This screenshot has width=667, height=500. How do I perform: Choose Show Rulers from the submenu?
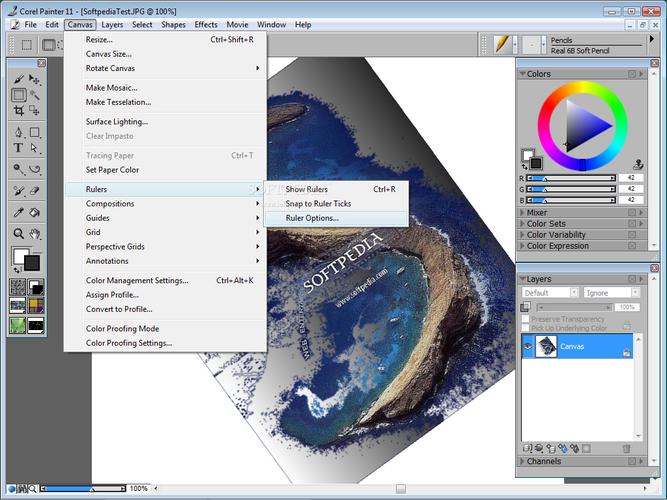pyautogui.click(x=336, y=189)
